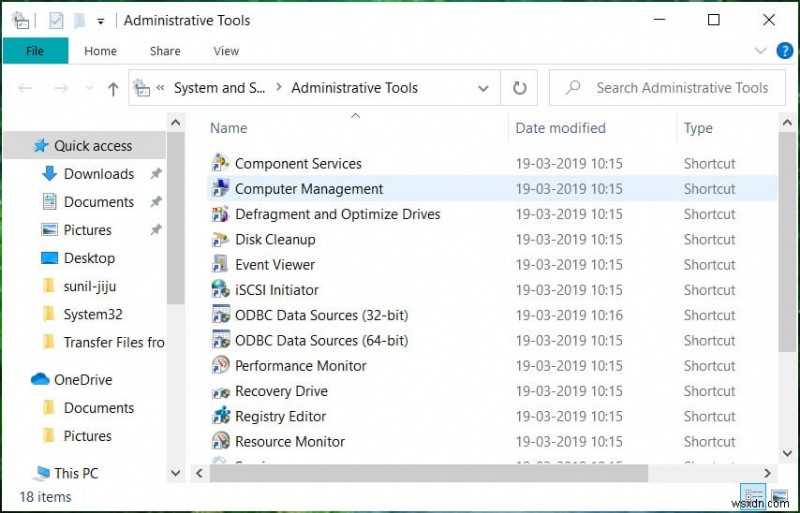Refresh the Administrative Tools folder
The height and width of the screenshot is (513, 800).
pyautogui.click(x=520, y=88)
